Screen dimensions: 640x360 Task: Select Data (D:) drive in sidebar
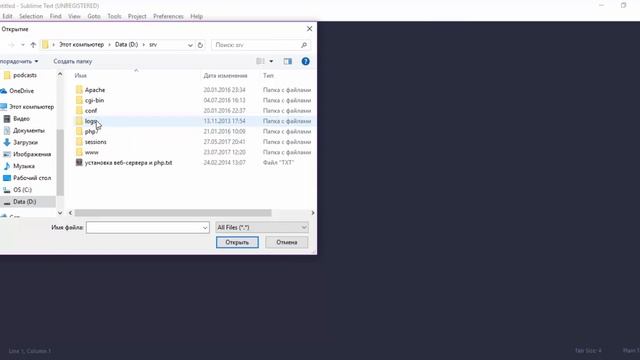coord(24,202)
